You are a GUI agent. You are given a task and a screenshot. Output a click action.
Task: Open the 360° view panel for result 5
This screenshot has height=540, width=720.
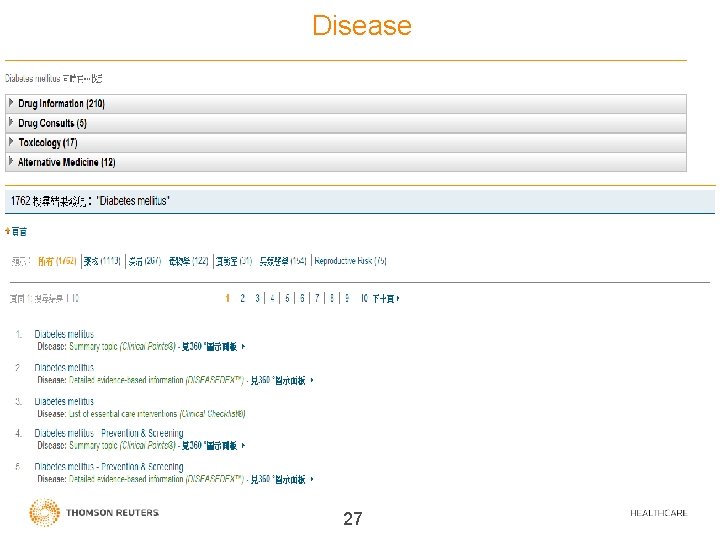pos(282,479)
